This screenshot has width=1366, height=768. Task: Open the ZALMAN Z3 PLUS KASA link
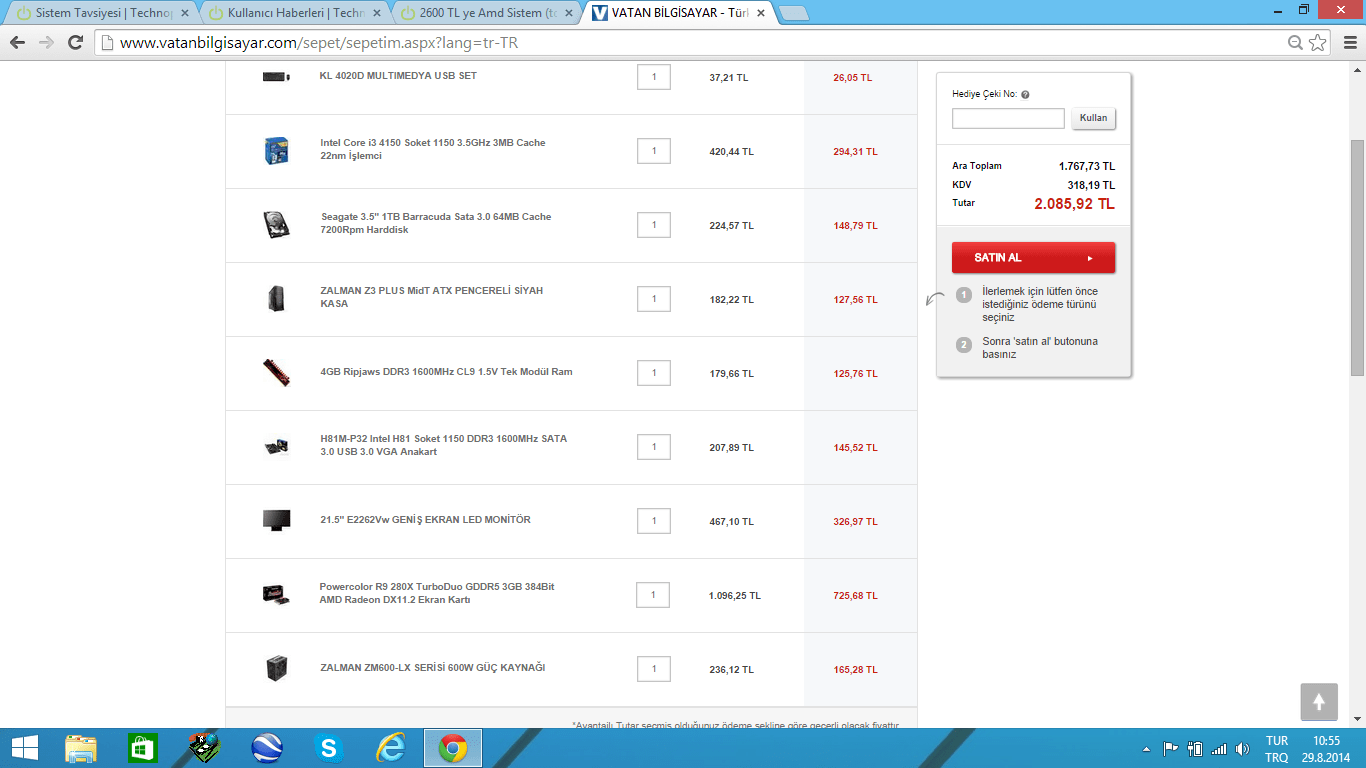tap(432, 297)
